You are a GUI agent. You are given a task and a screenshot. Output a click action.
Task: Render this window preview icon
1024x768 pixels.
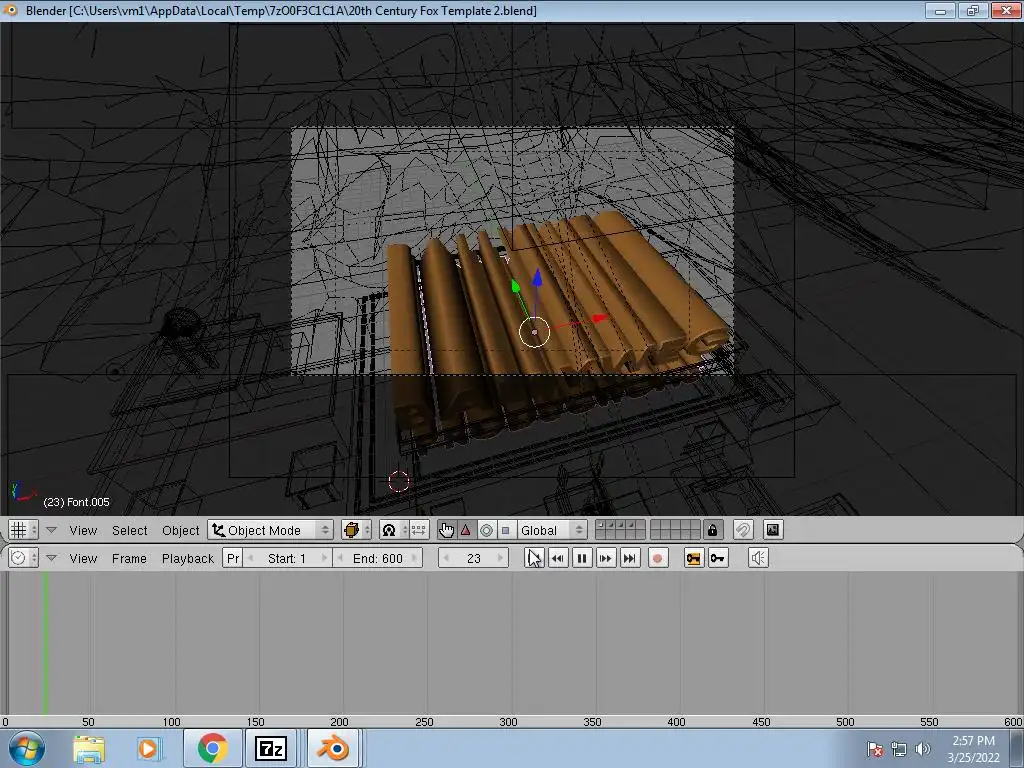(x=773, y=530)
